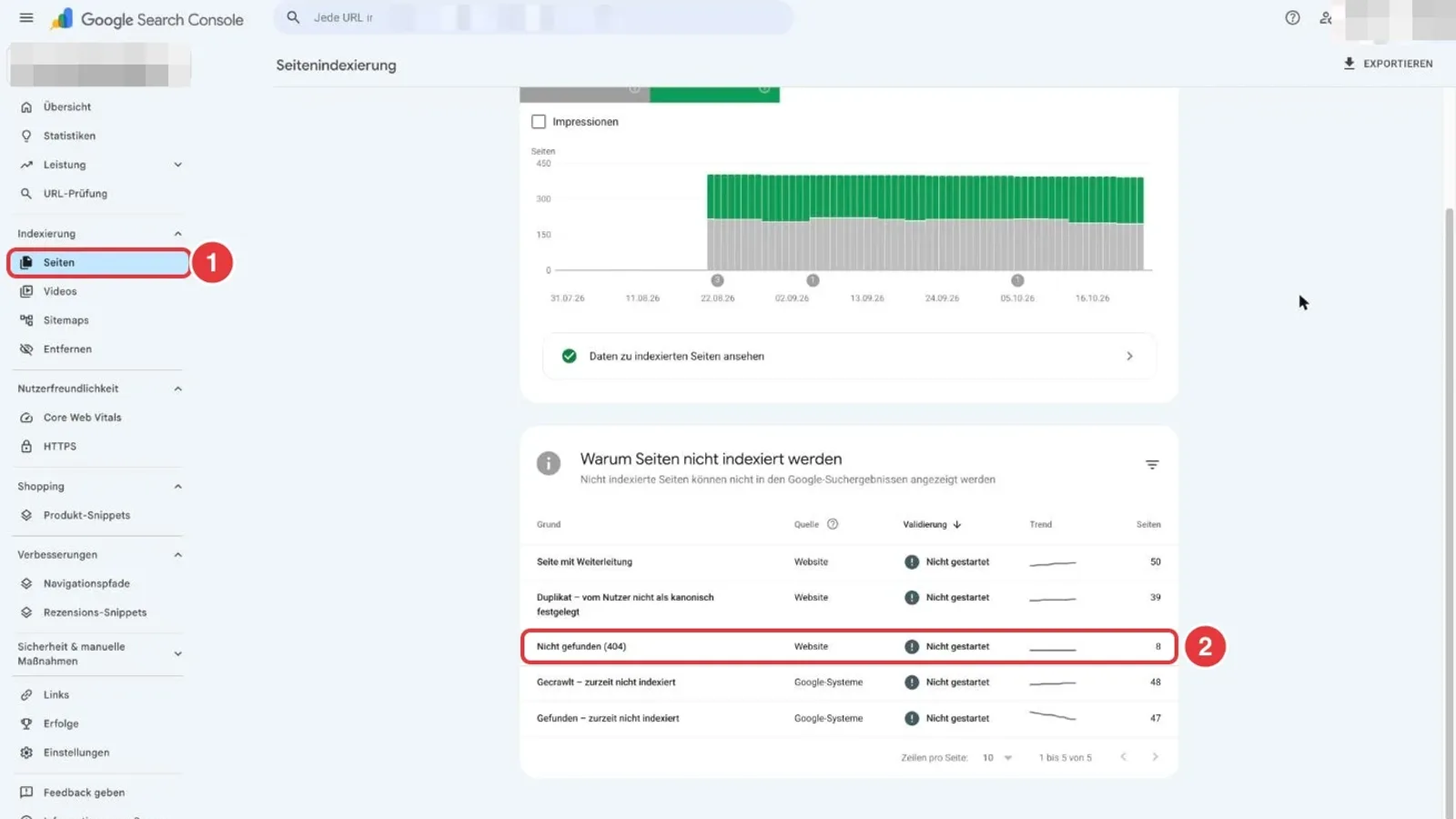The image size is (1456, 819).
Task: Expand Sicherheit & manuelle Maßnahmen
Action: 177,653
